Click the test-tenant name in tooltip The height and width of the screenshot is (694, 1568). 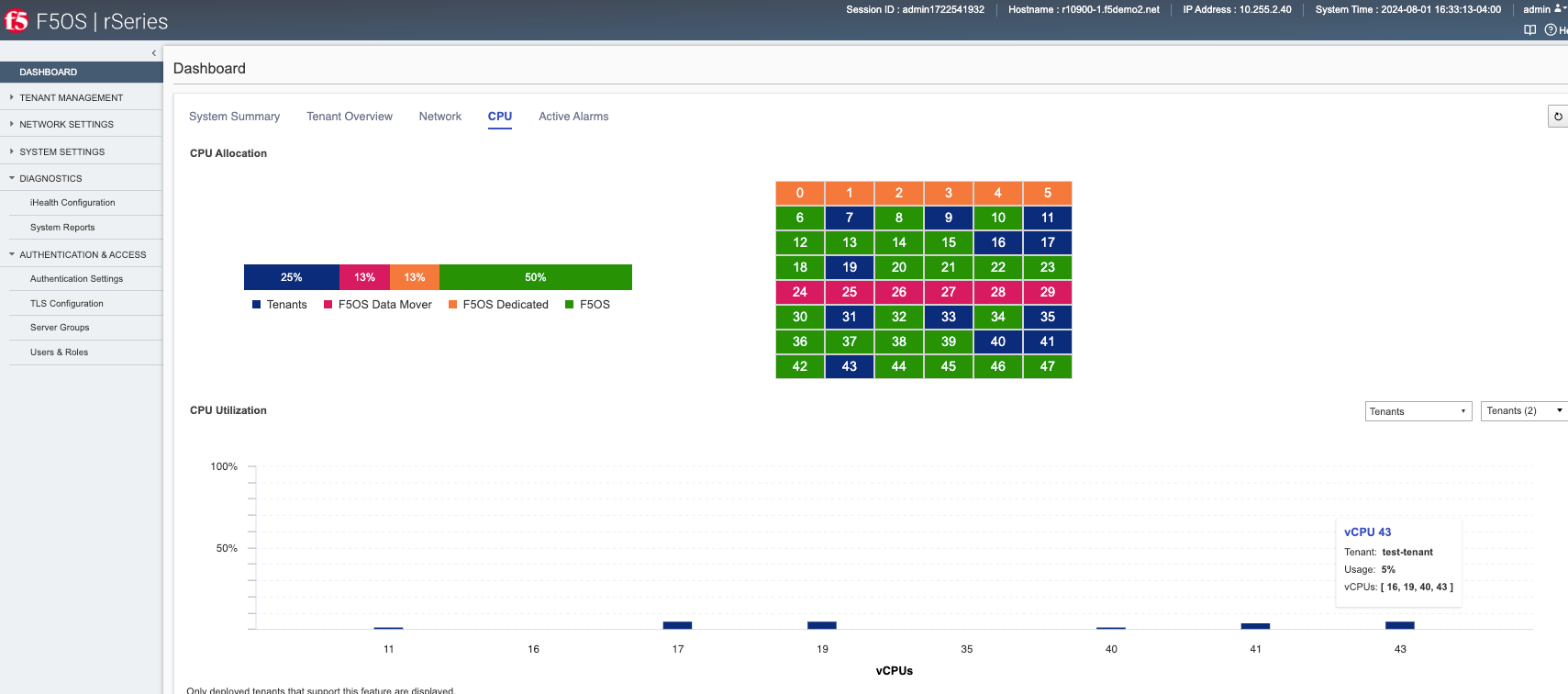click(1407, 553)
